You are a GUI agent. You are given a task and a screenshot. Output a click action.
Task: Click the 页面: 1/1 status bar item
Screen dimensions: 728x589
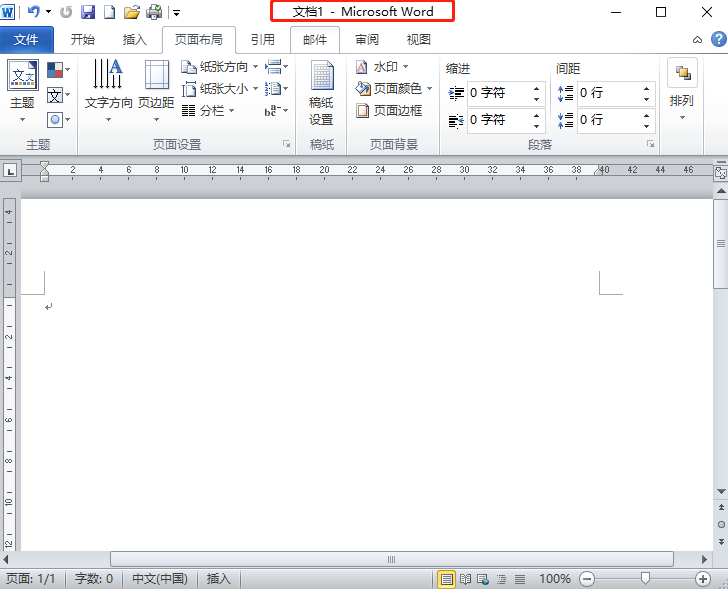(x=30, y=578)
